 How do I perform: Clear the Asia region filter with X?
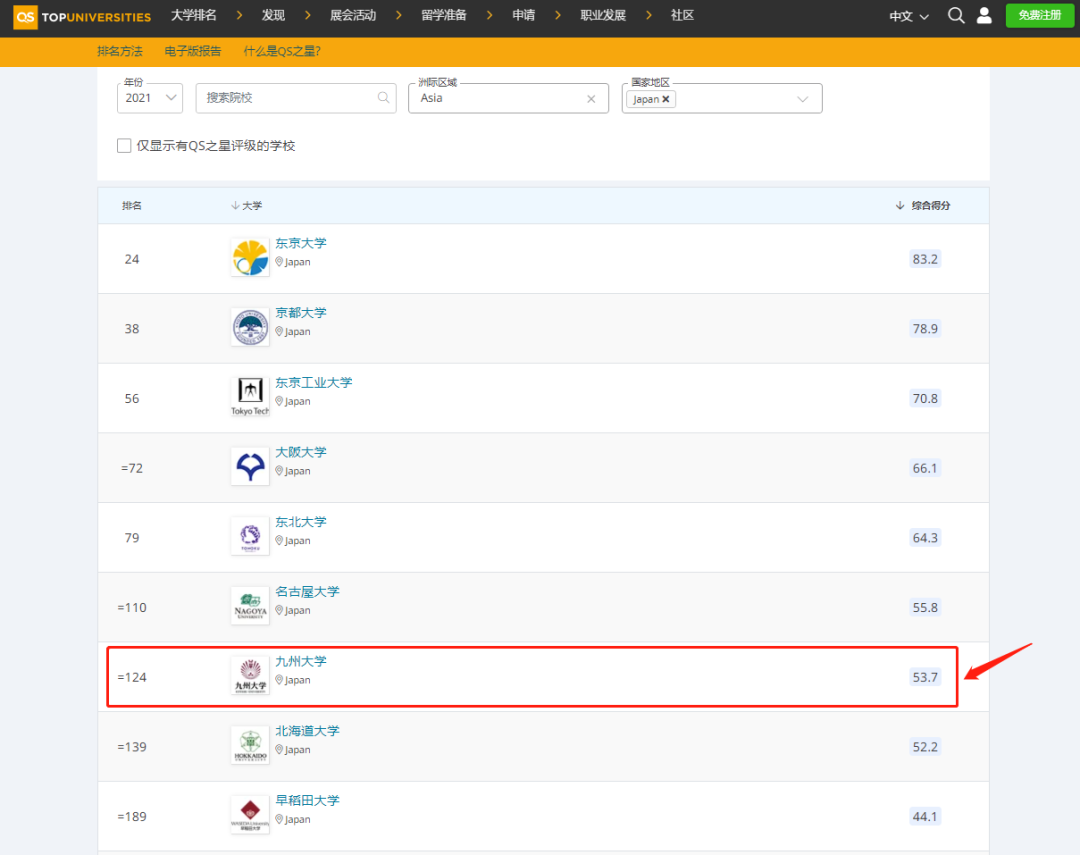click(591, 99)
